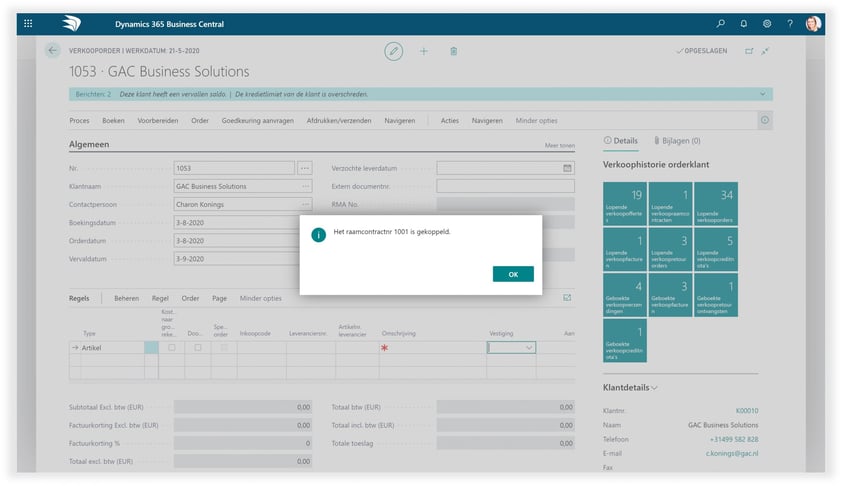Click Minder opties in Regels bar
Image resolution: width=842 pixels, height=486 pixels.
click(x=260, y=299)
